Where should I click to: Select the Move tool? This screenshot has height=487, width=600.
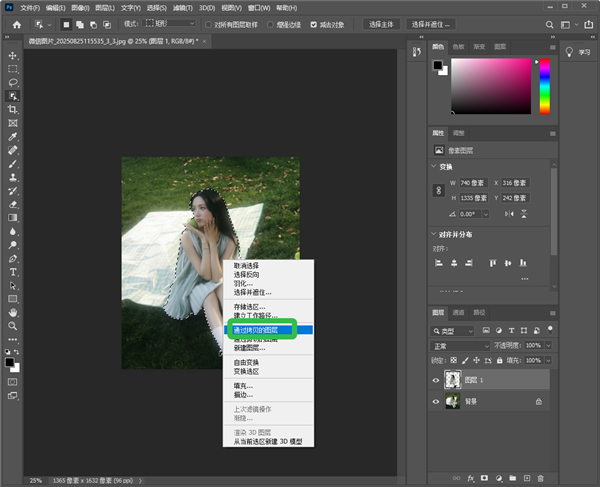tap(13, 56)
